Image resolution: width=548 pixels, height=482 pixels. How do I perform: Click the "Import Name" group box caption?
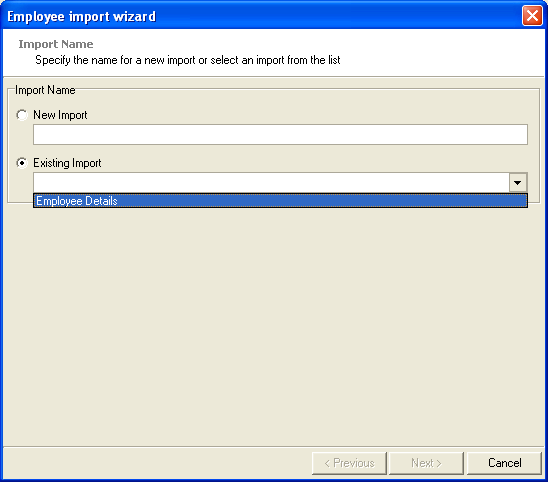tap(45, 90)
